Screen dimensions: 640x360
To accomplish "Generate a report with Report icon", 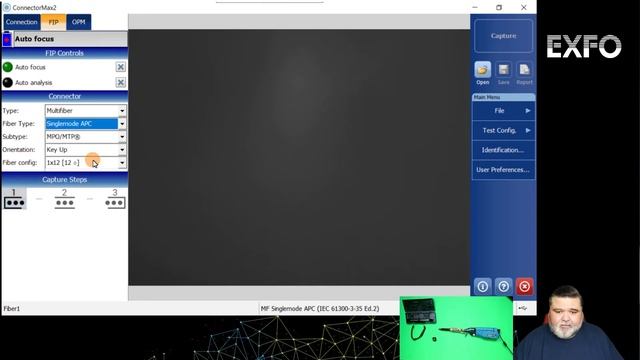I will (524, 70).
